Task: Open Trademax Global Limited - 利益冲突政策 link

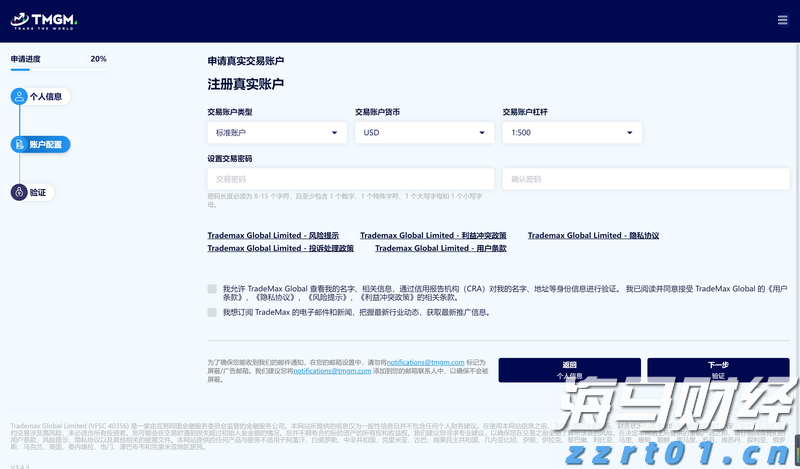Action: (433, 235)
